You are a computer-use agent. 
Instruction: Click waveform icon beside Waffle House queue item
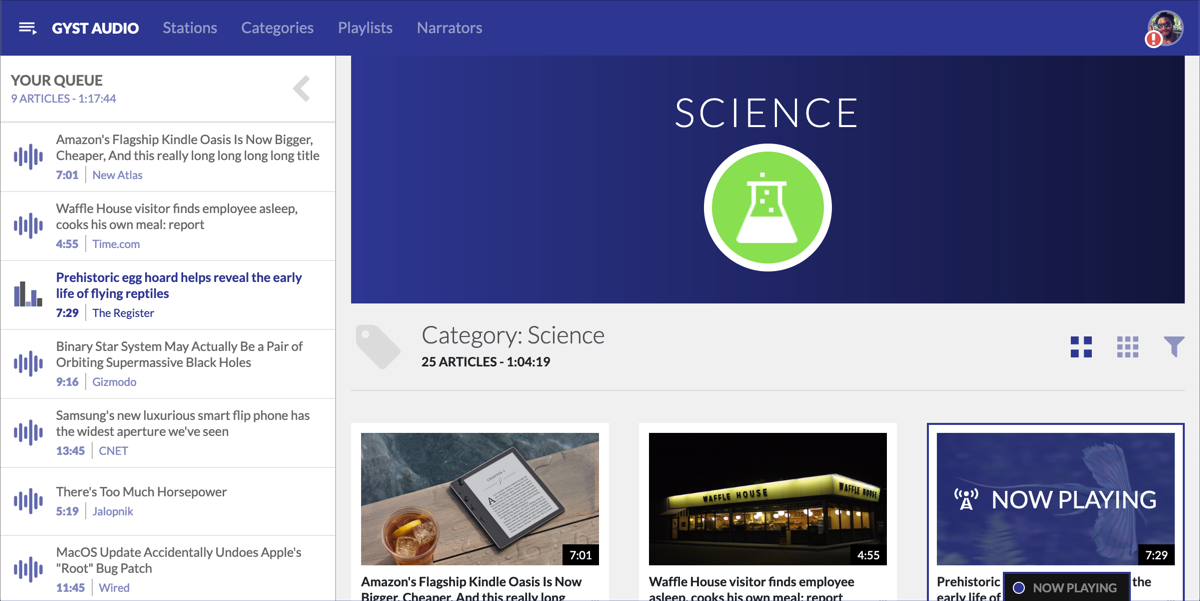tap(28, 226)
